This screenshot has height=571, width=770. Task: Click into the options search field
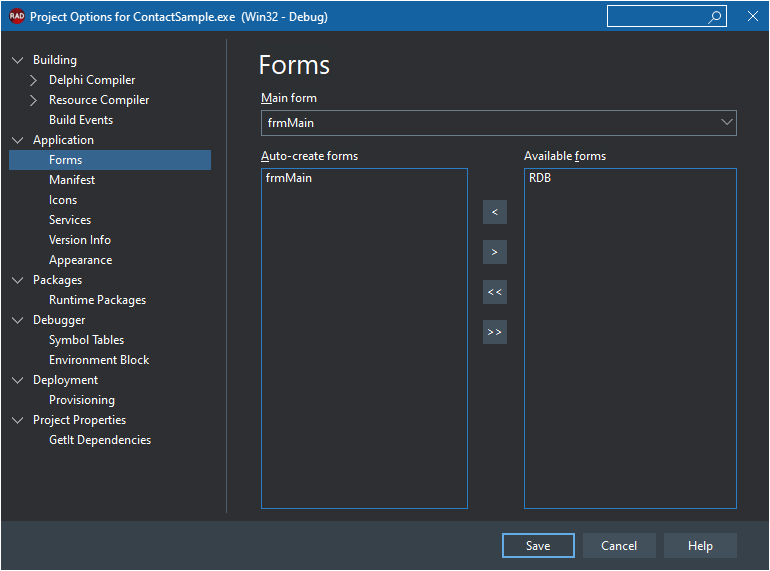[x=666, y=17]
